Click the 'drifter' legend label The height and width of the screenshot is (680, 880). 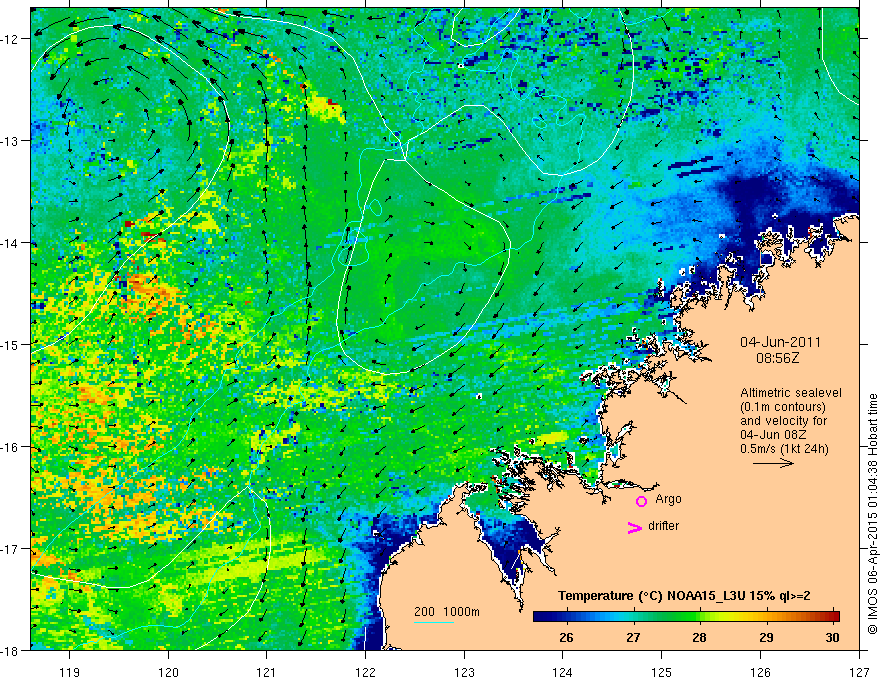click(663, 526)
